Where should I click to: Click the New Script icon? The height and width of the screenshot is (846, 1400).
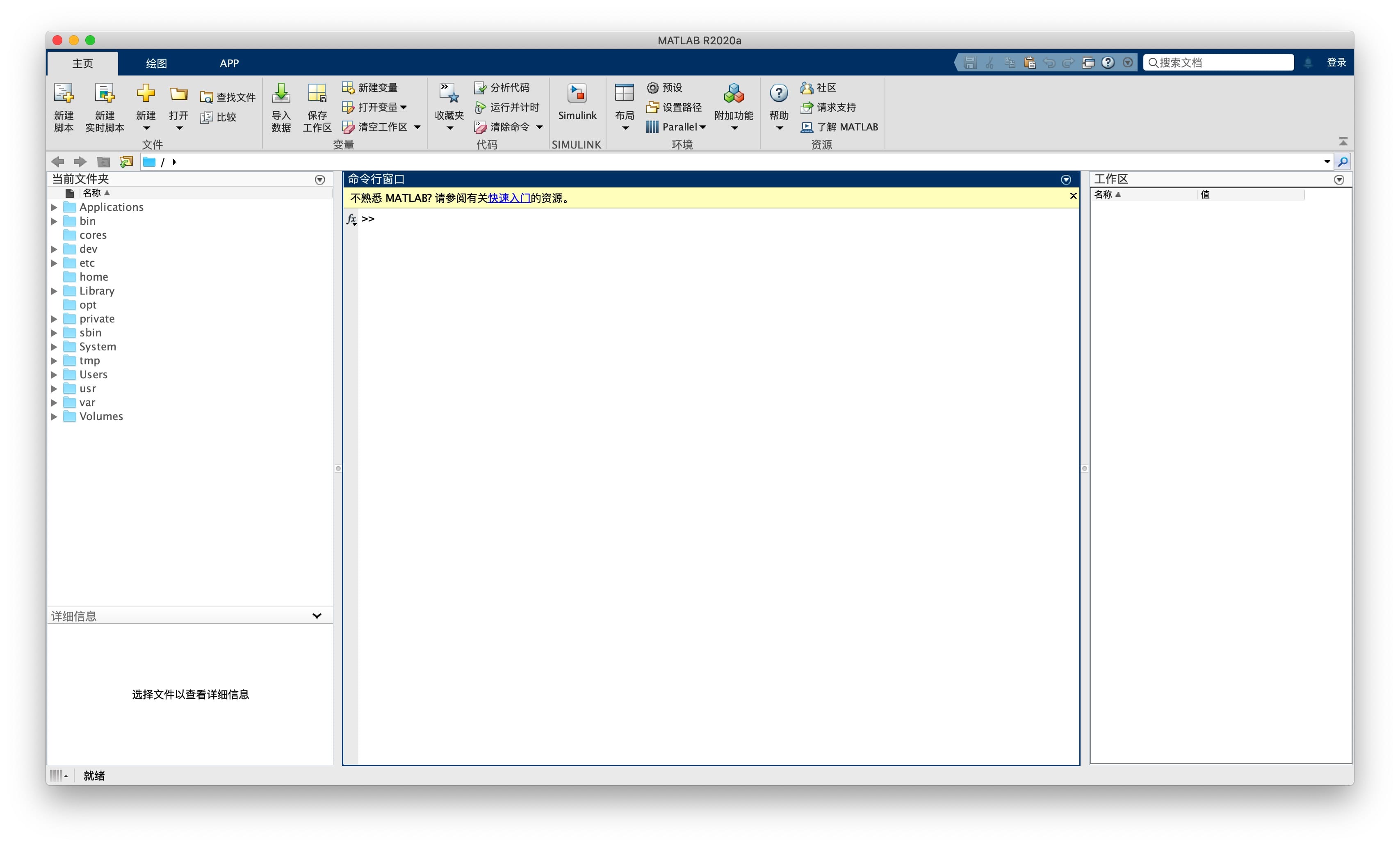pos(63,93)
